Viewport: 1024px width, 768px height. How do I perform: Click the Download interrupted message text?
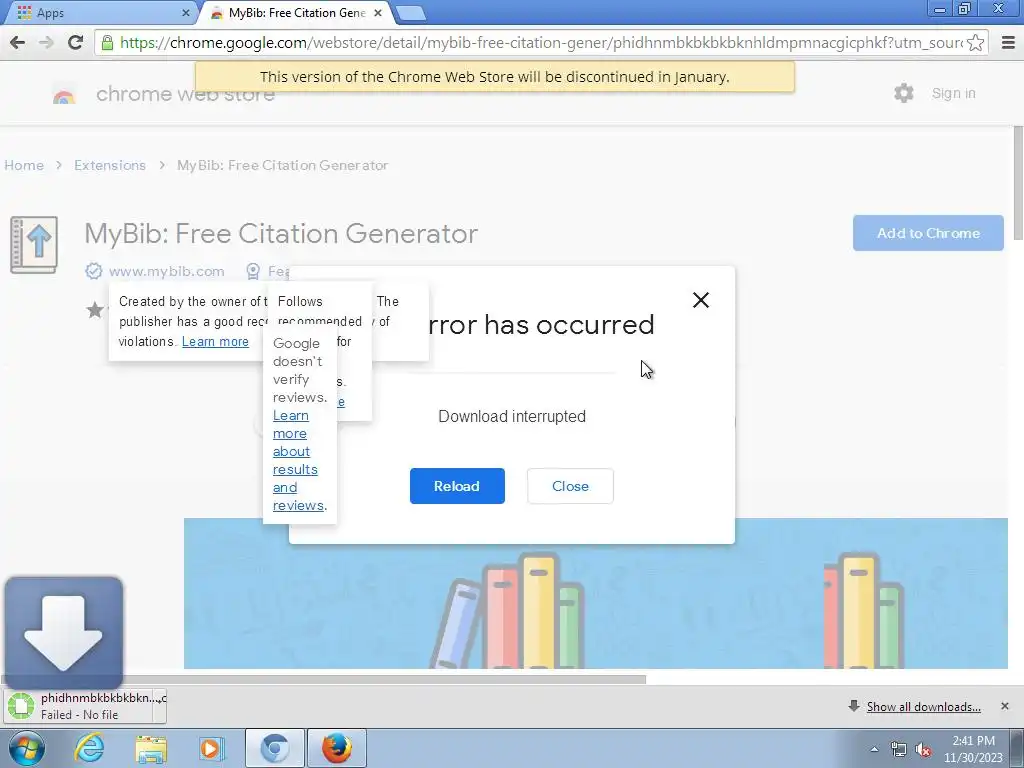pyautogui.click(x=512, y=416)
